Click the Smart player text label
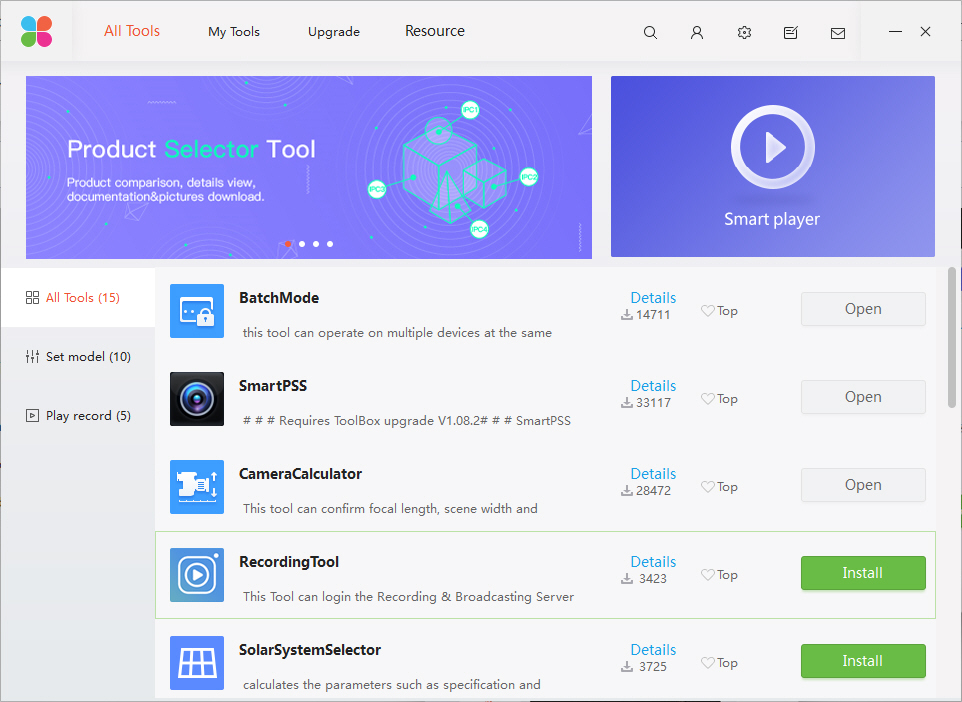This screenshot has height=702, width=962. point(772,220)
